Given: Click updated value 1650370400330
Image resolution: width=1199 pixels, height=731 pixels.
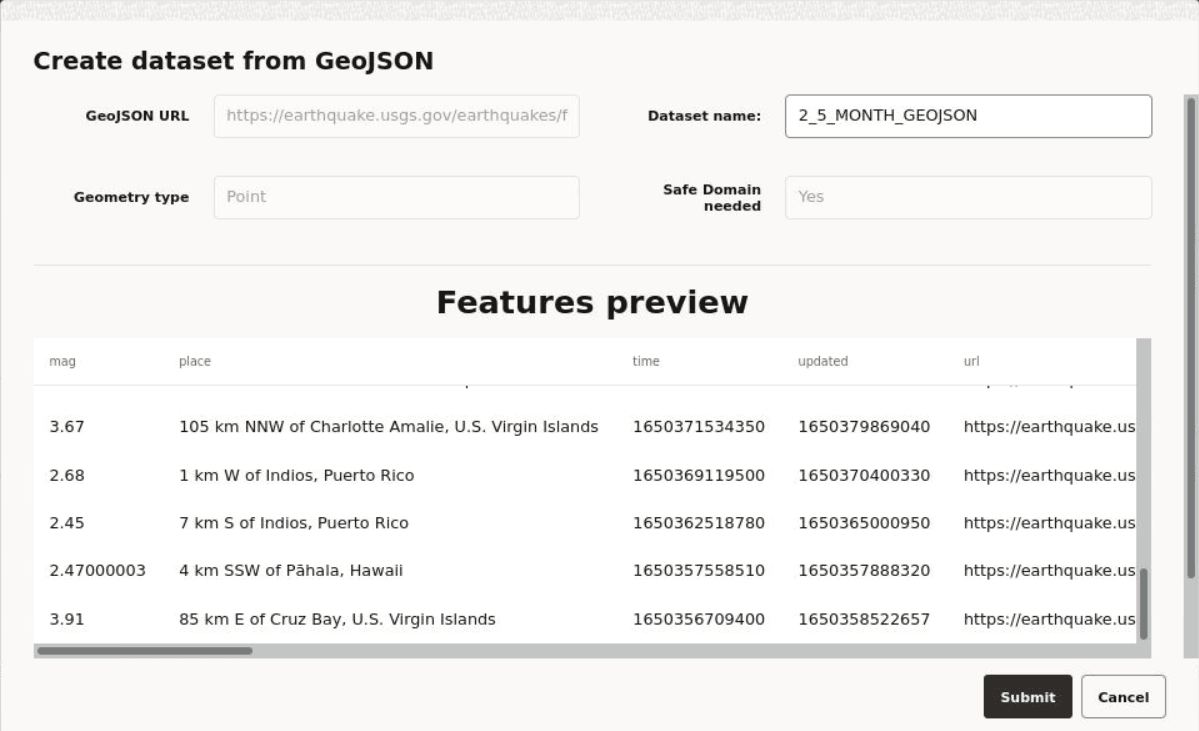Looking at the screenshot, I should 864,476.
